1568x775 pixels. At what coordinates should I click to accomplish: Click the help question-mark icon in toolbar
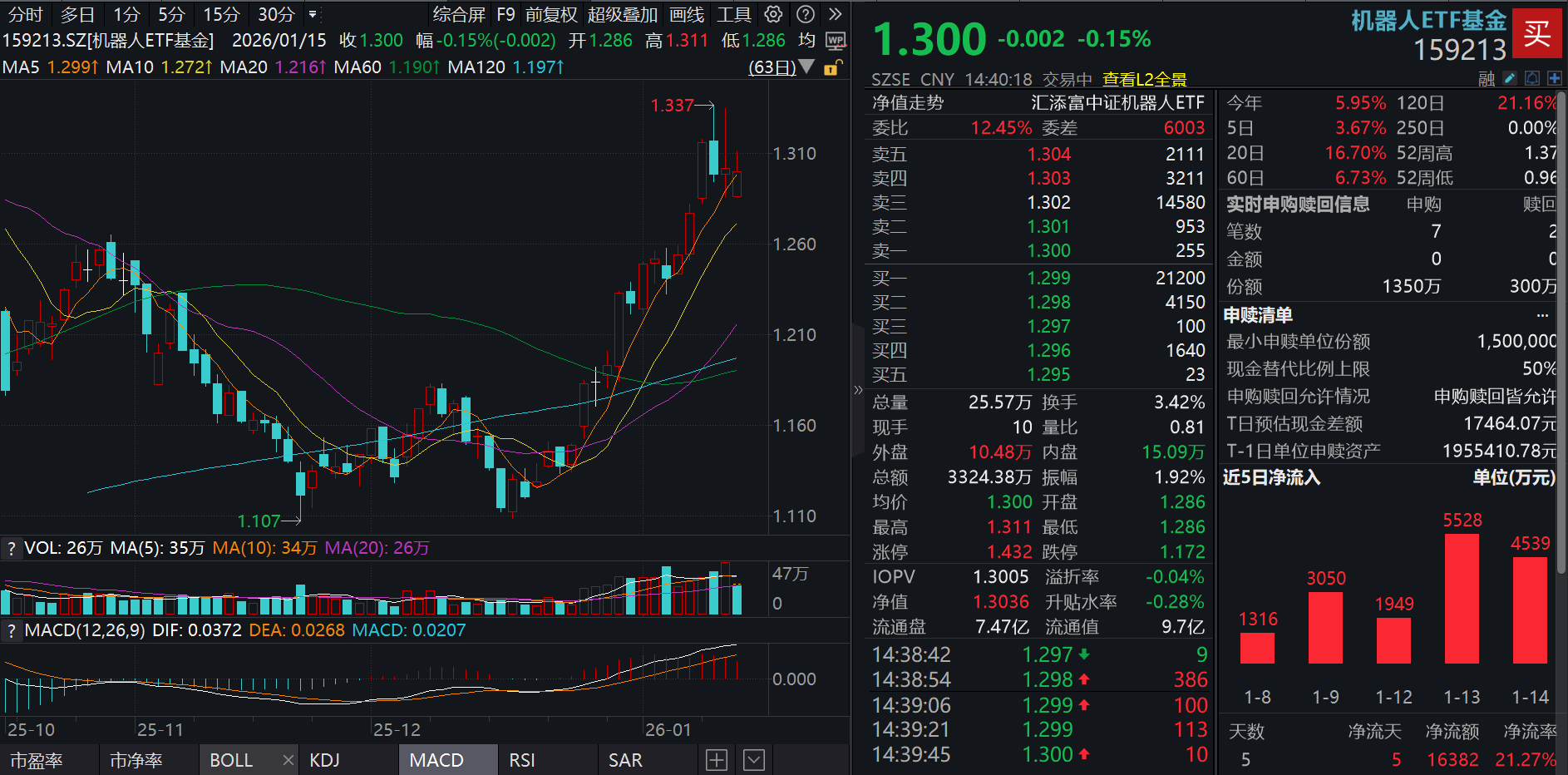coord(805,14)
